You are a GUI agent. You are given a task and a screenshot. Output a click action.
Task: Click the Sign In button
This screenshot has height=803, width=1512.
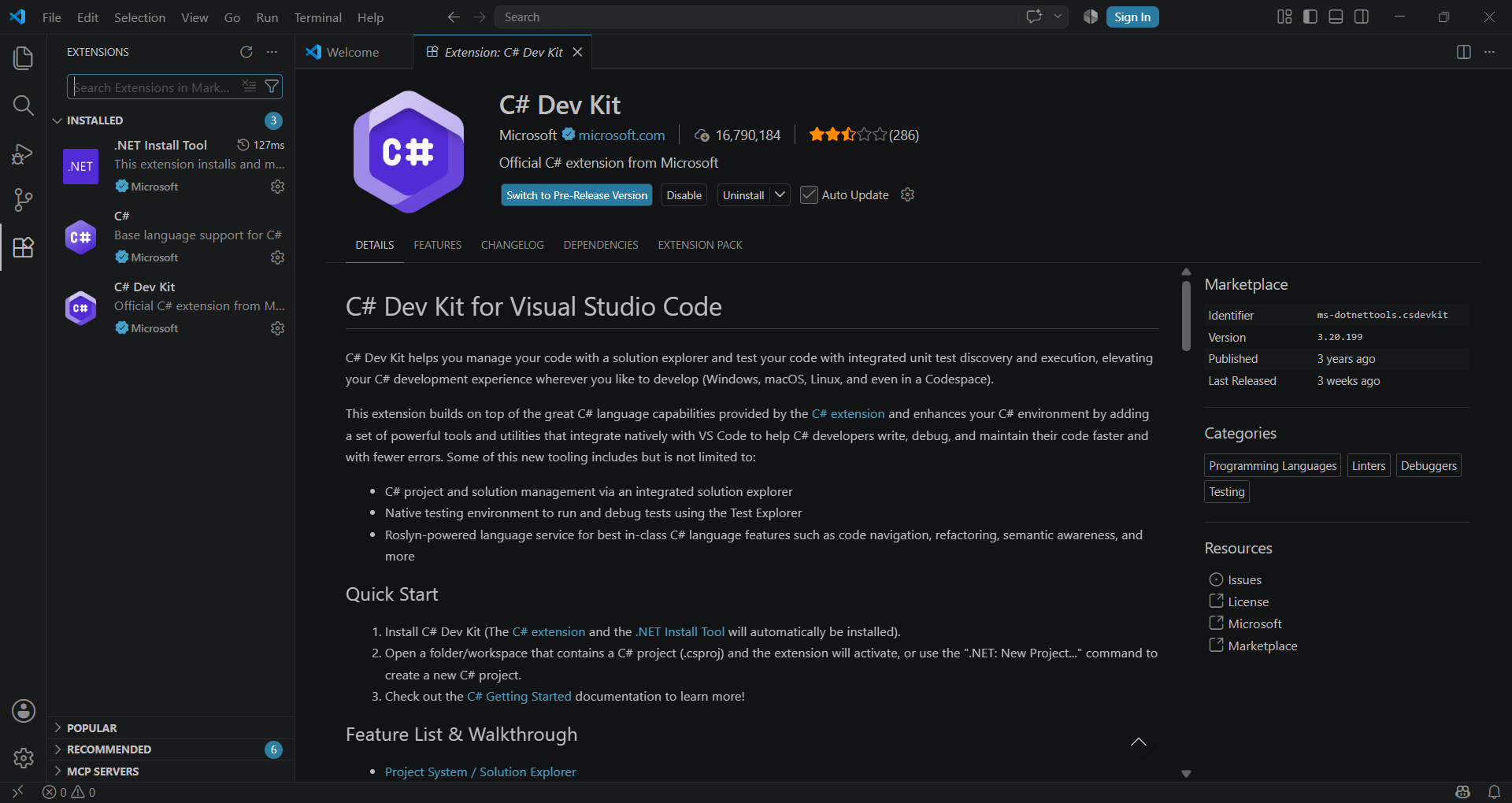1132,17
